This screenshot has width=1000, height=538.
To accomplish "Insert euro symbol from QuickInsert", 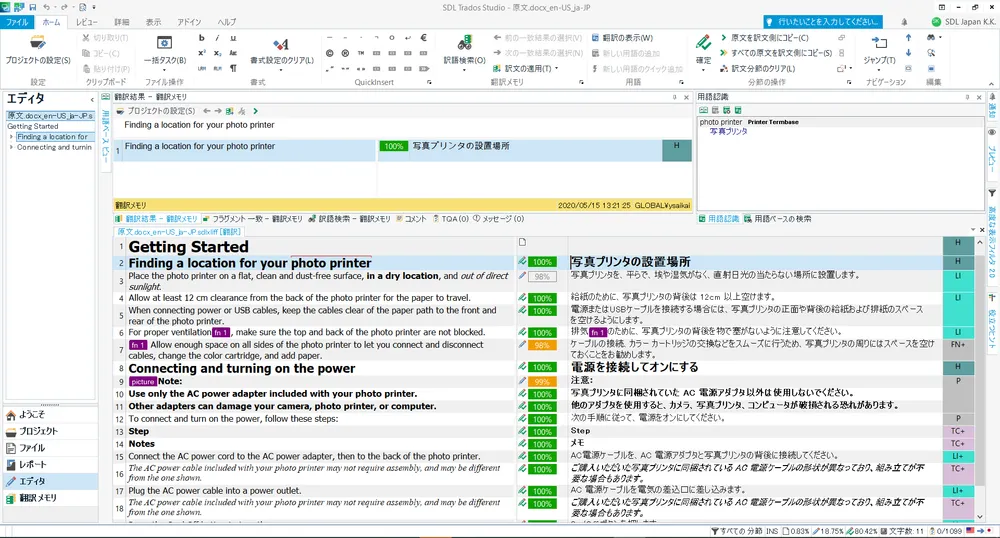I will click(x=423, y=38).
